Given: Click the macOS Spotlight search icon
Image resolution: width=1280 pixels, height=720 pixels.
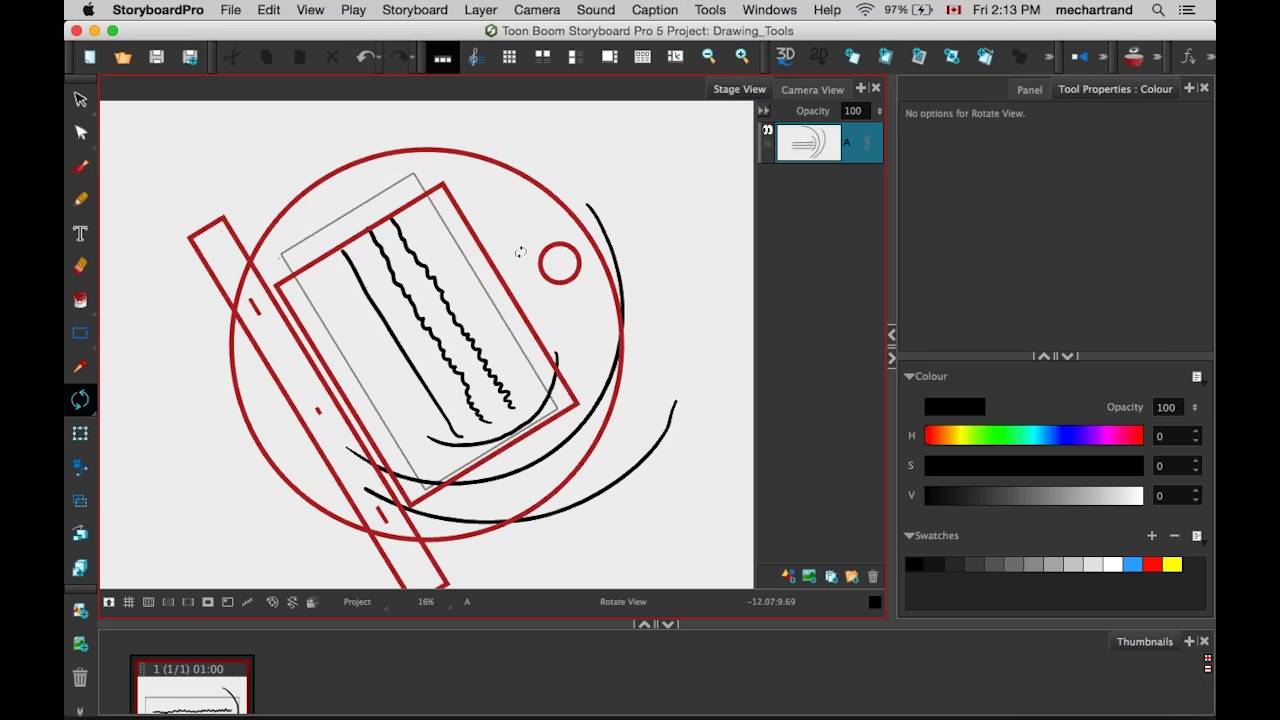Looking at the screenshot, I should coord(1158,10).
